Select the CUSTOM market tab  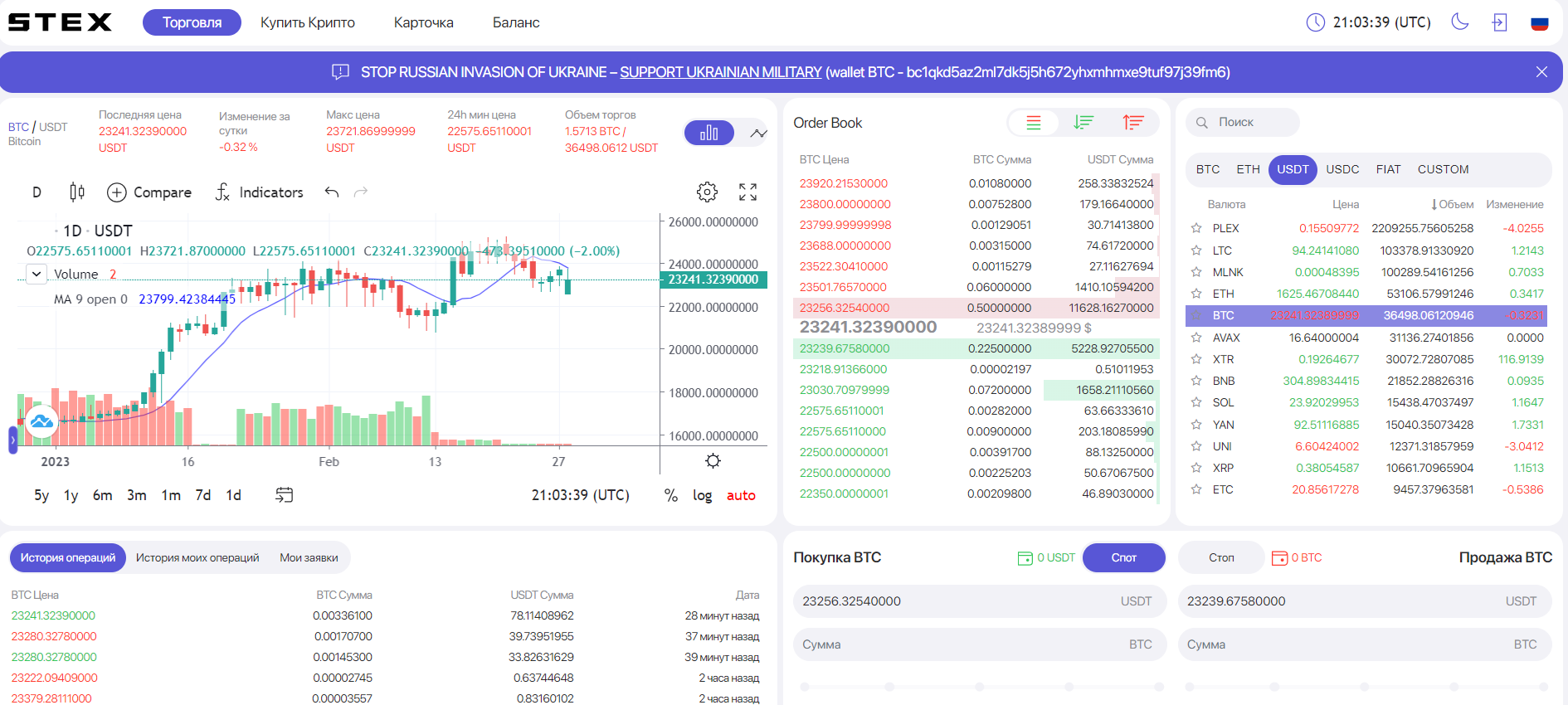[x=1443, y=169]
